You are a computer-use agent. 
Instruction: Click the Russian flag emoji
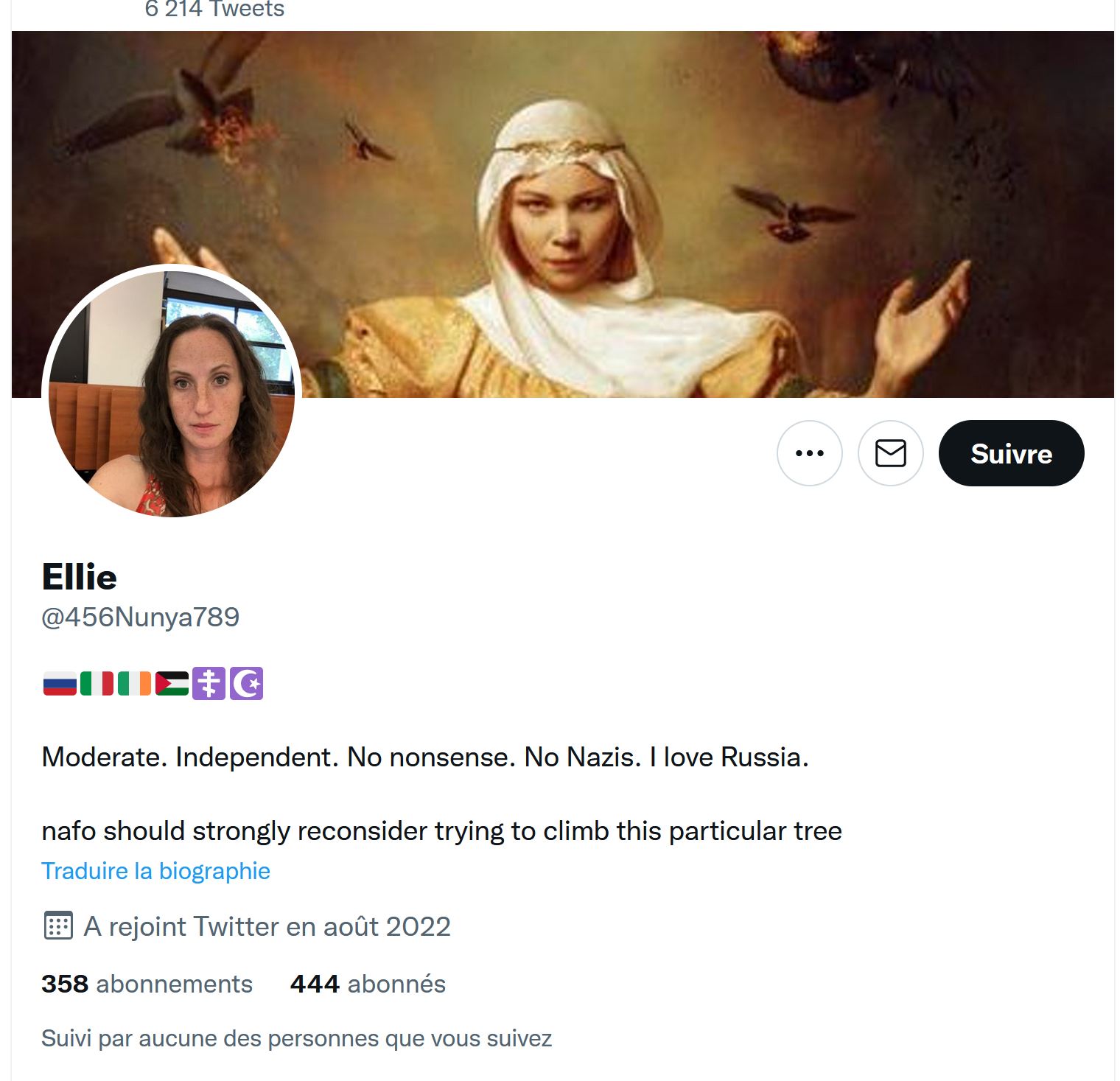pos(60,684)
